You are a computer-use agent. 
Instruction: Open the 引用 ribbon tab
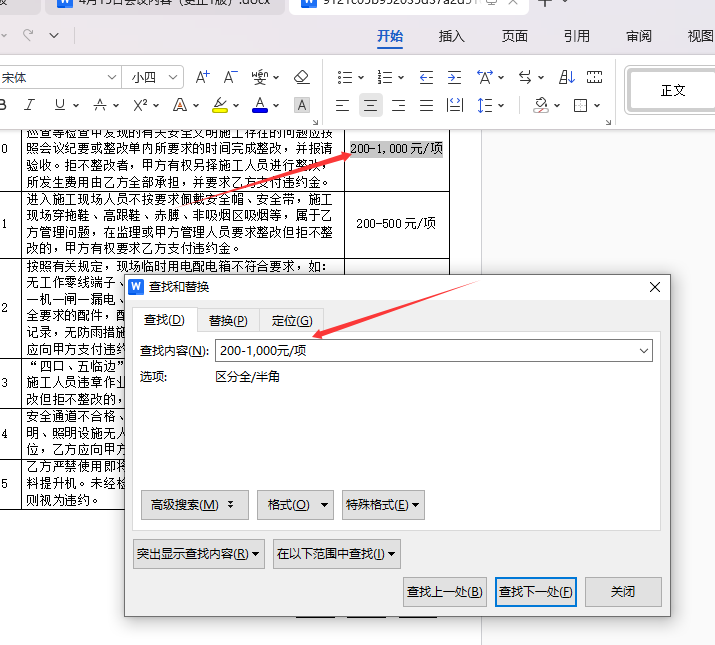click(x=576, y=36)
